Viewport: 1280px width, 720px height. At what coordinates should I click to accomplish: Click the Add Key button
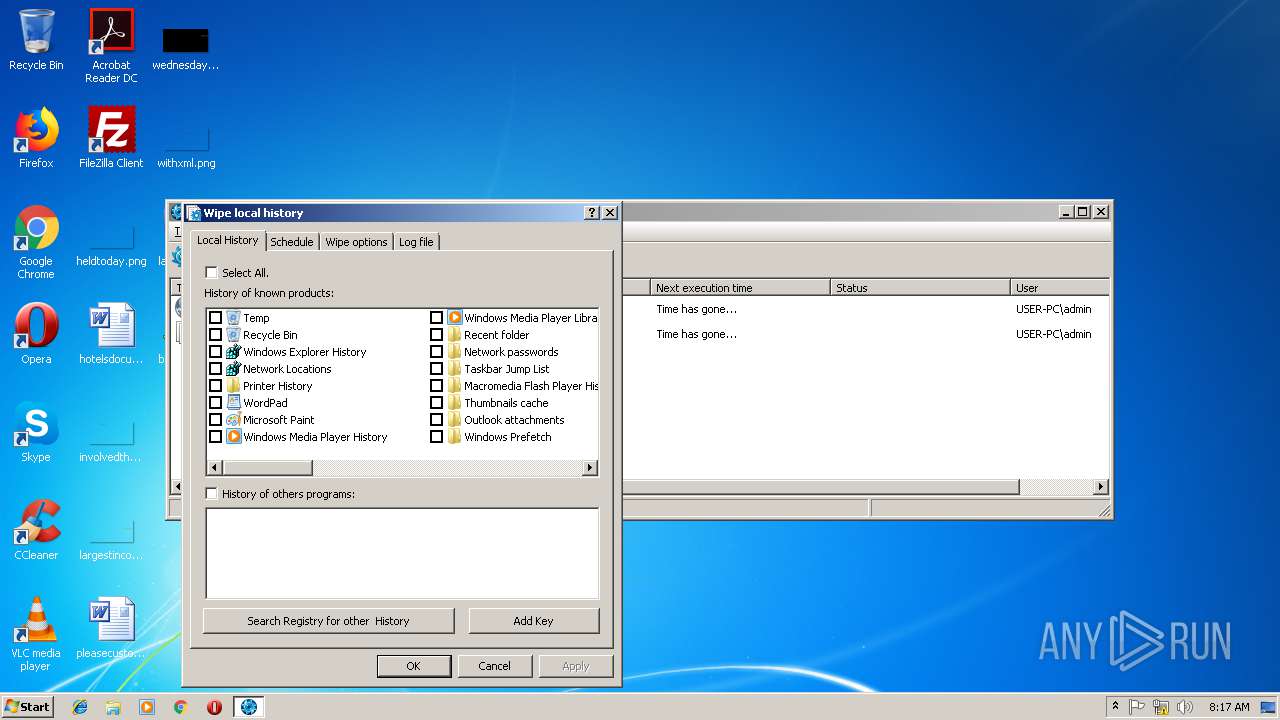coord(533,621)
